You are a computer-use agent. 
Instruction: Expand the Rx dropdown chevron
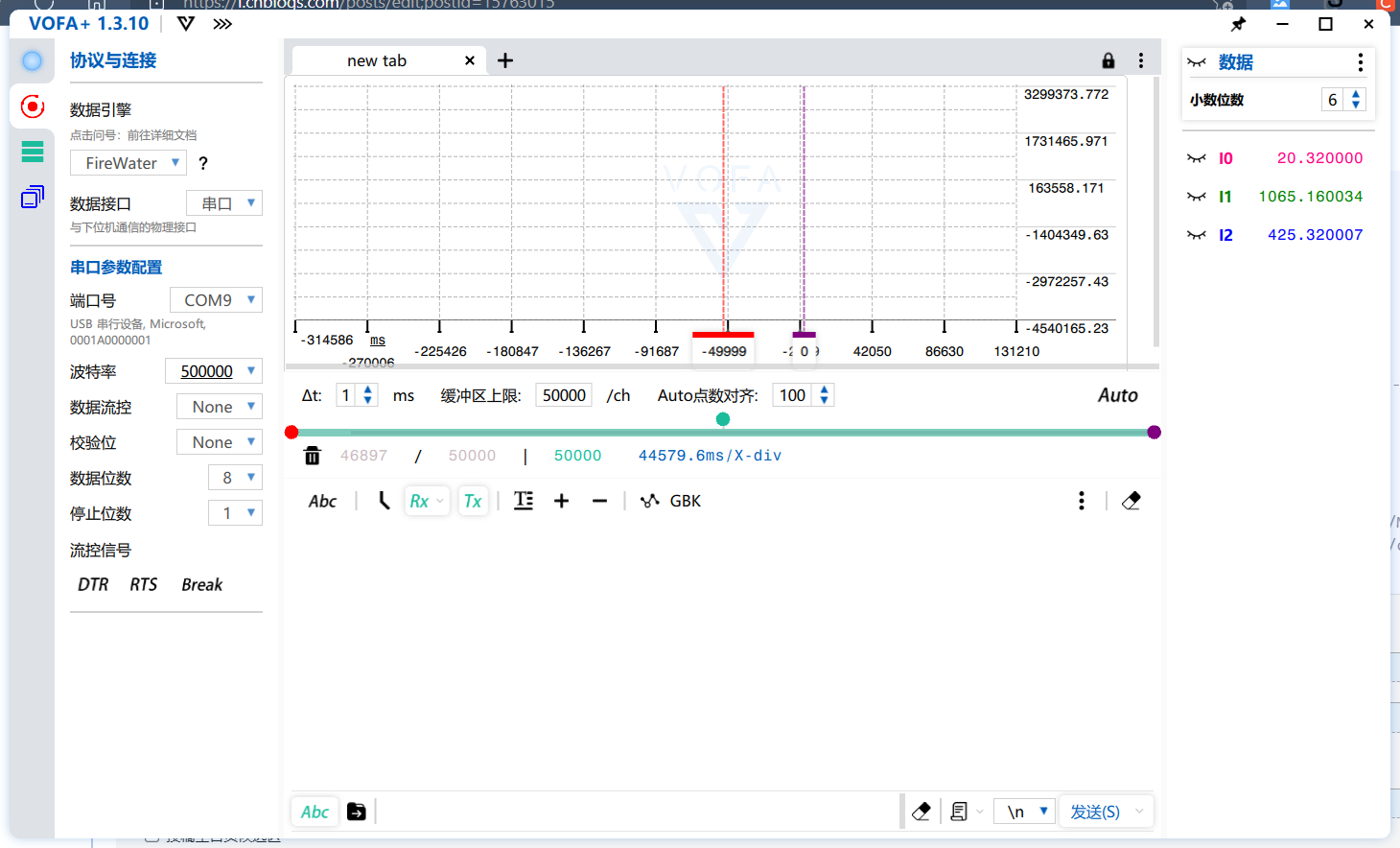coord(440,501)
